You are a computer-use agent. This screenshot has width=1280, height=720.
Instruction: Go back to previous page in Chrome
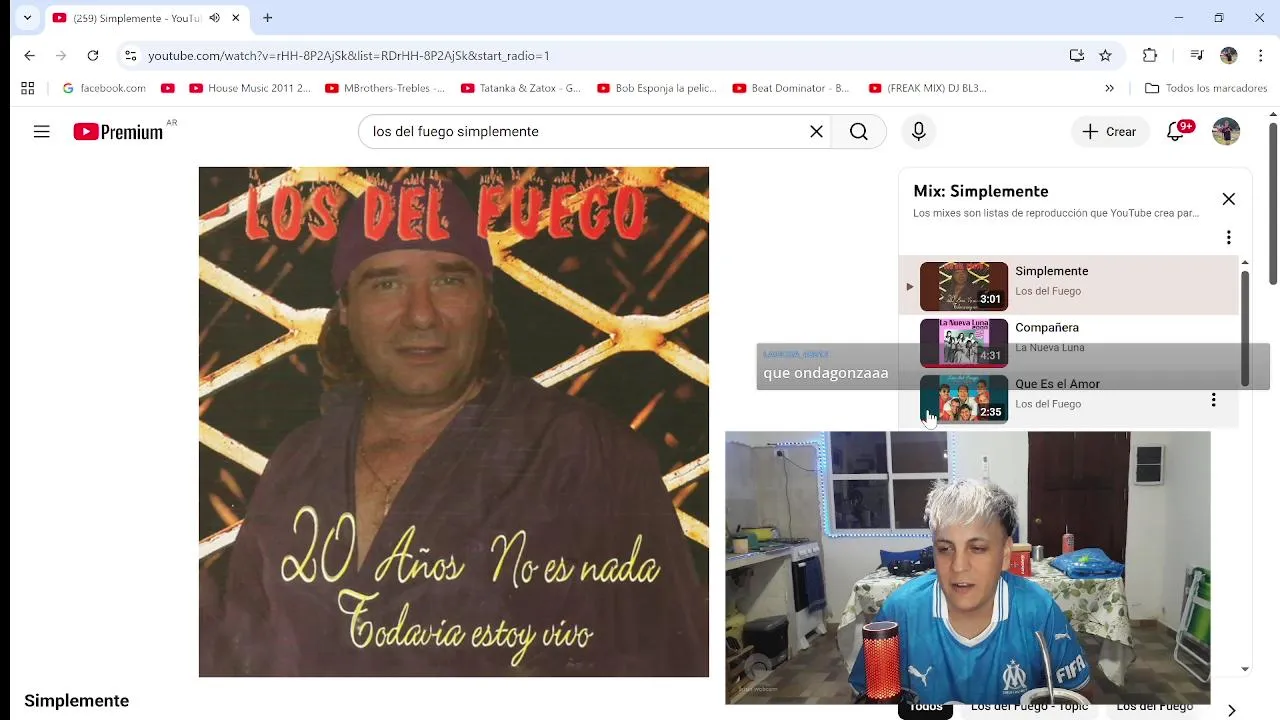click(29, 55)
